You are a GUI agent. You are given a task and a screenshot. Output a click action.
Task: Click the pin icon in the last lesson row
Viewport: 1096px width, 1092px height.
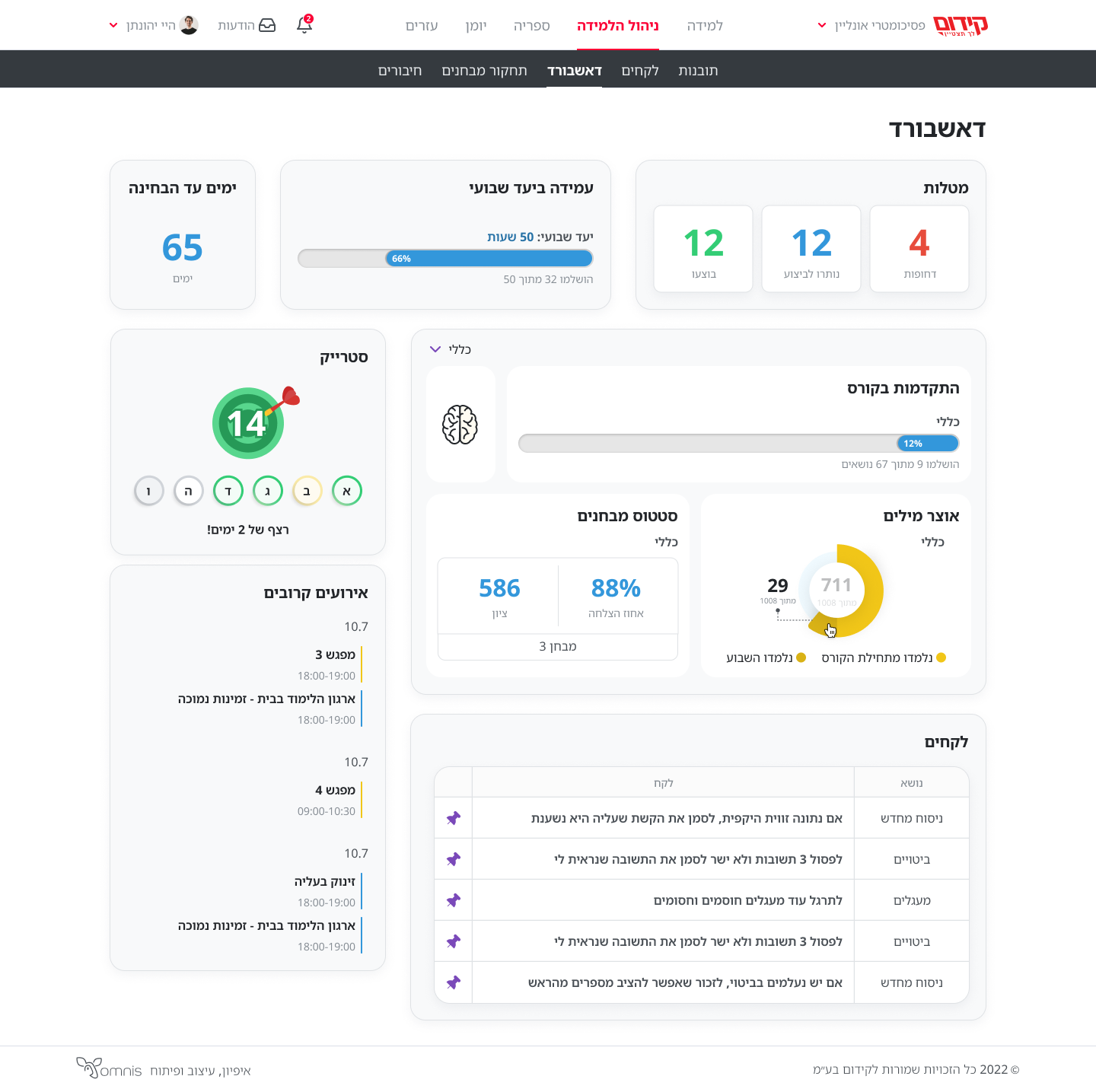[x=454, y=982]
